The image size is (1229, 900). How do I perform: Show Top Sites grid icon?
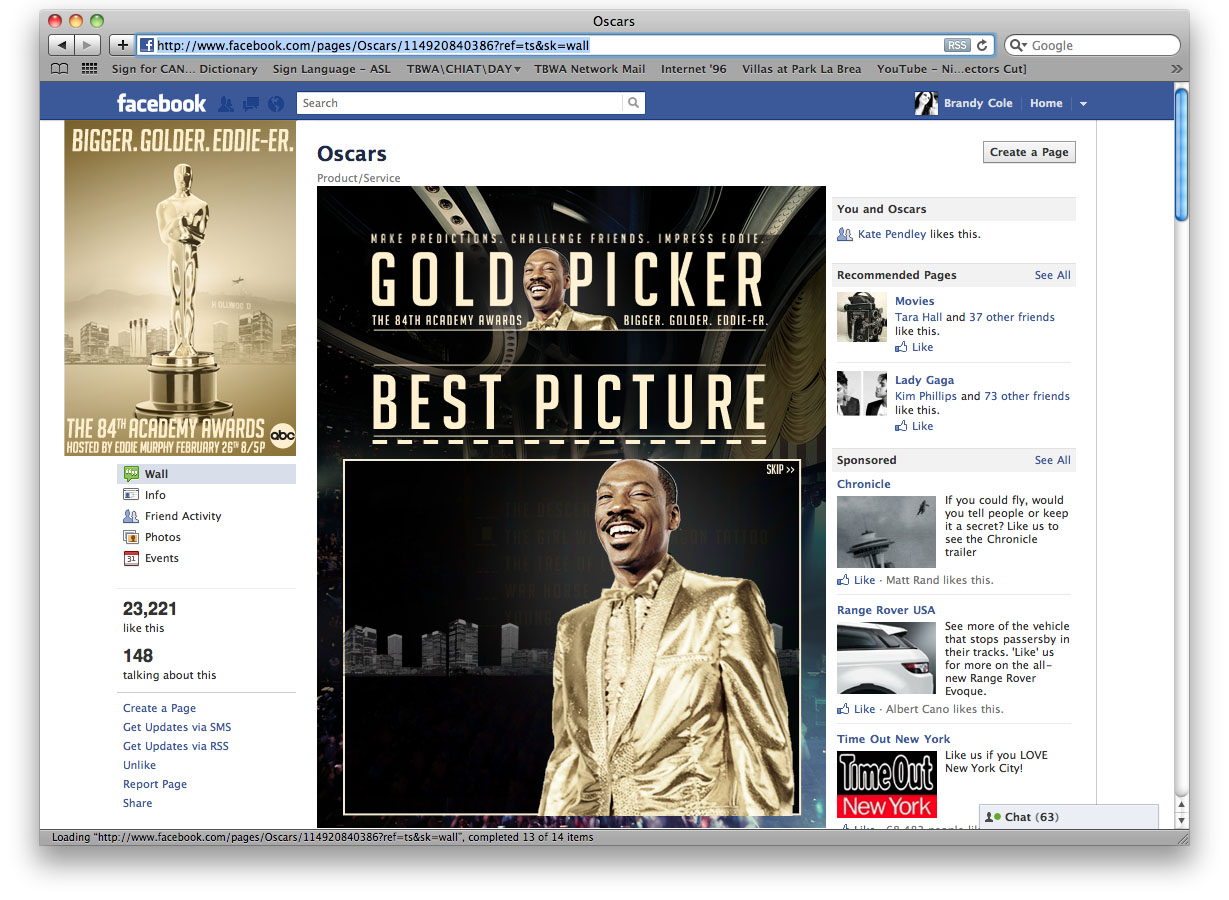[90, 69]
